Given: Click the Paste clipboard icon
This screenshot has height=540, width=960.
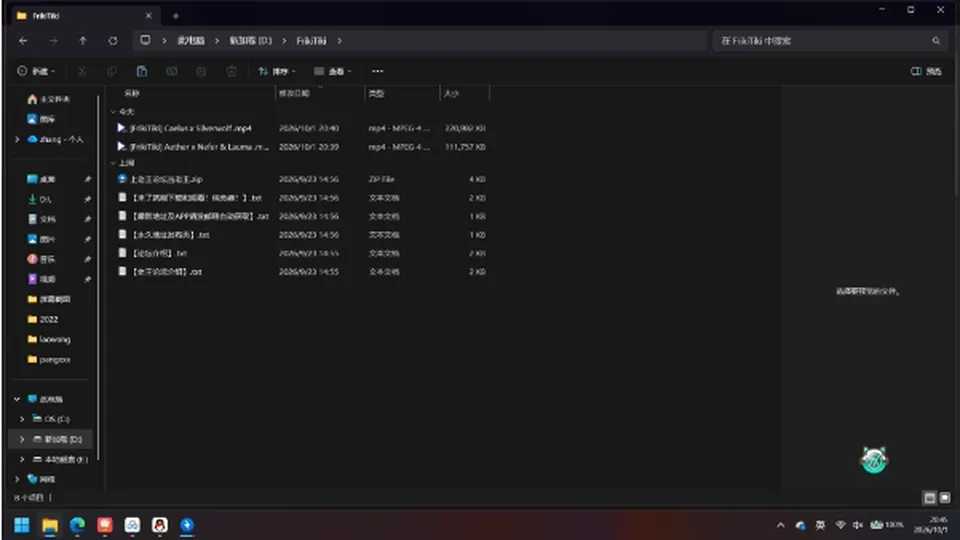Looking at the screenshot, I should 141,71.
